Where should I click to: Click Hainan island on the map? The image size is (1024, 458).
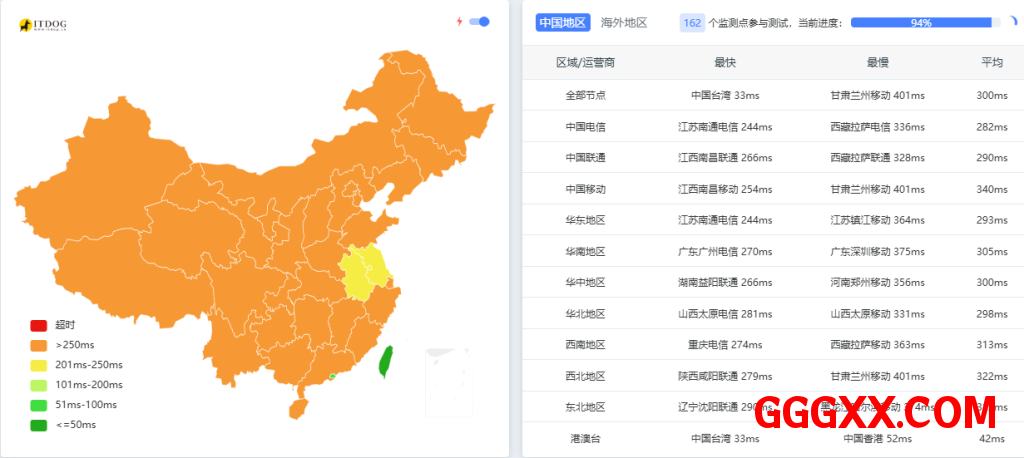[298, 408]
